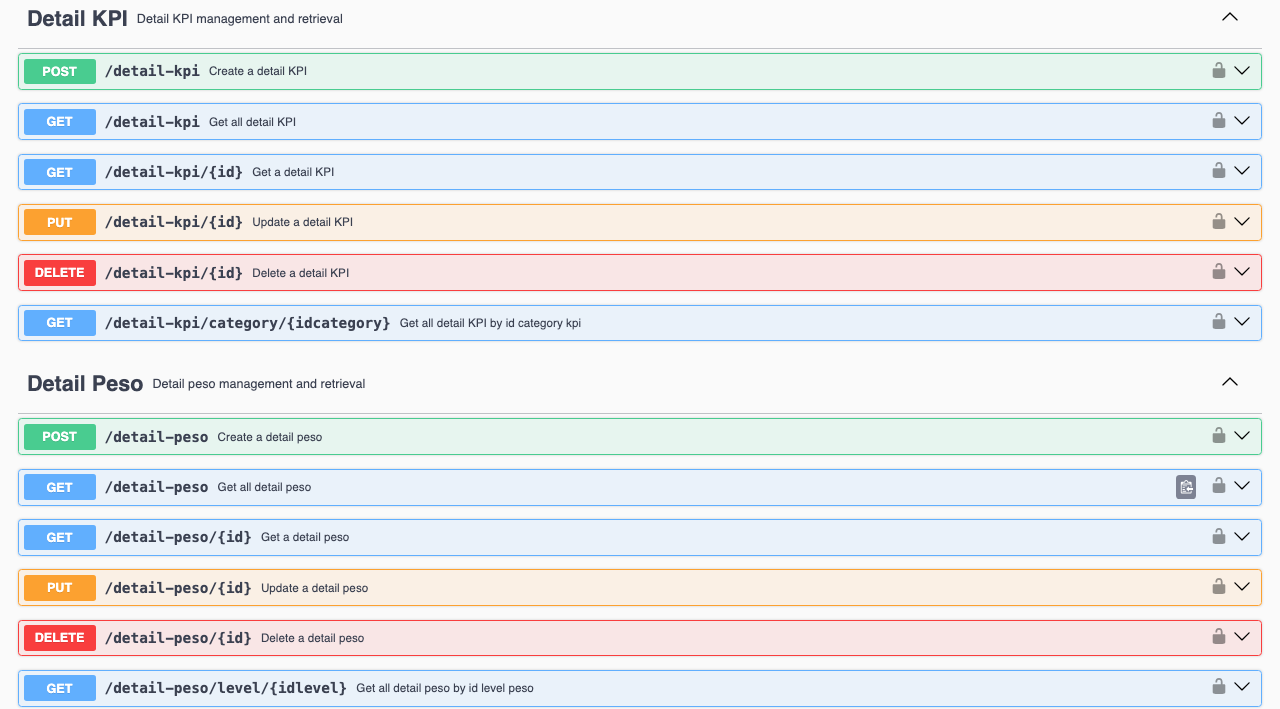Open the Detail KPI tag heading
Viewport: 1280px width, 709px height.
click(x=77, y=18)
